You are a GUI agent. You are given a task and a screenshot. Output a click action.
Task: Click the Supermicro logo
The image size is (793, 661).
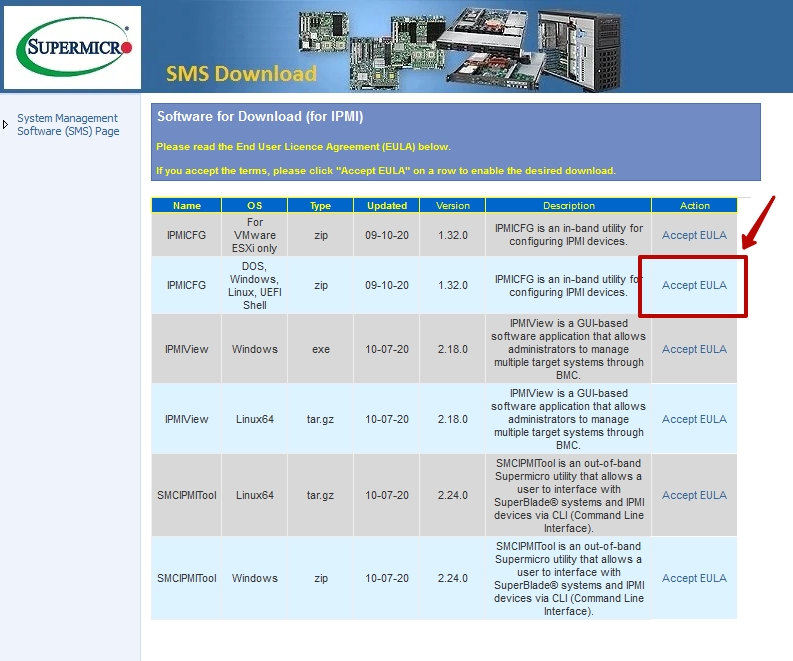(73, 47)
